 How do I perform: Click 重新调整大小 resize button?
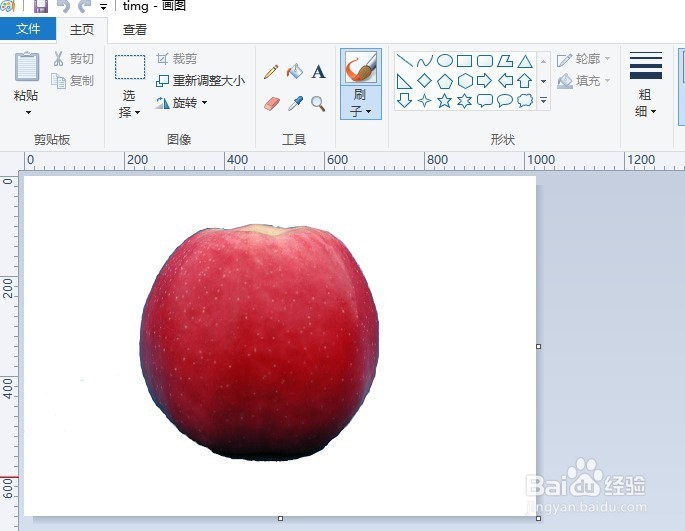pos(200,80)
